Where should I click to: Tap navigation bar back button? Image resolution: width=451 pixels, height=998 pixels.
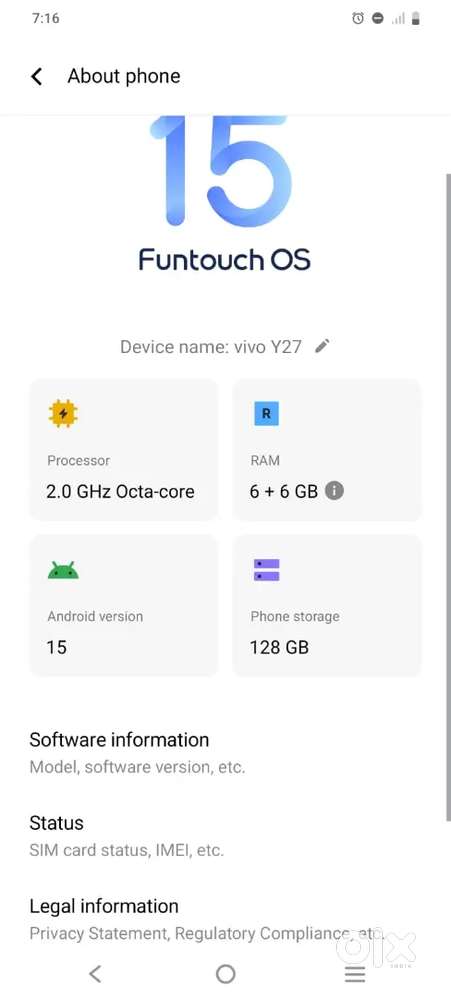click(95, 973)
